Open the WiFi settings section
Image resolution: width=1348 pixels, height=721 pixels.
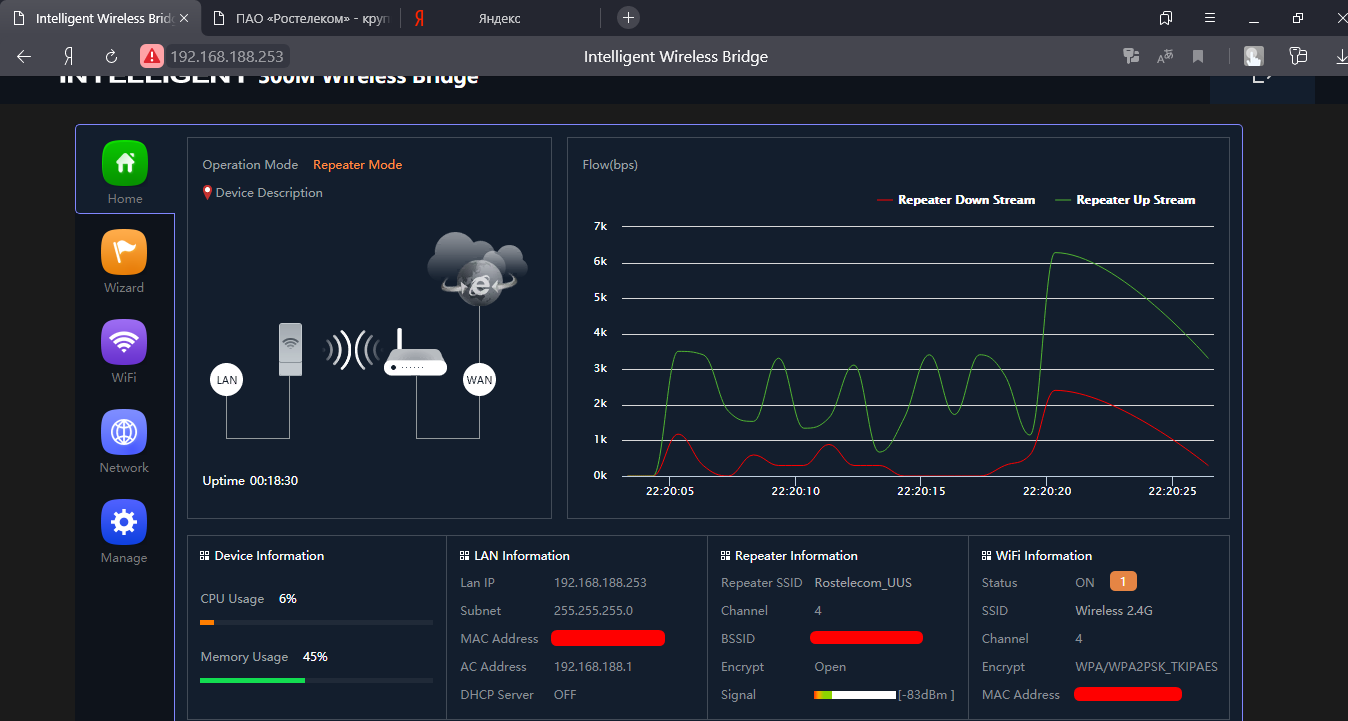pos(124,343)
